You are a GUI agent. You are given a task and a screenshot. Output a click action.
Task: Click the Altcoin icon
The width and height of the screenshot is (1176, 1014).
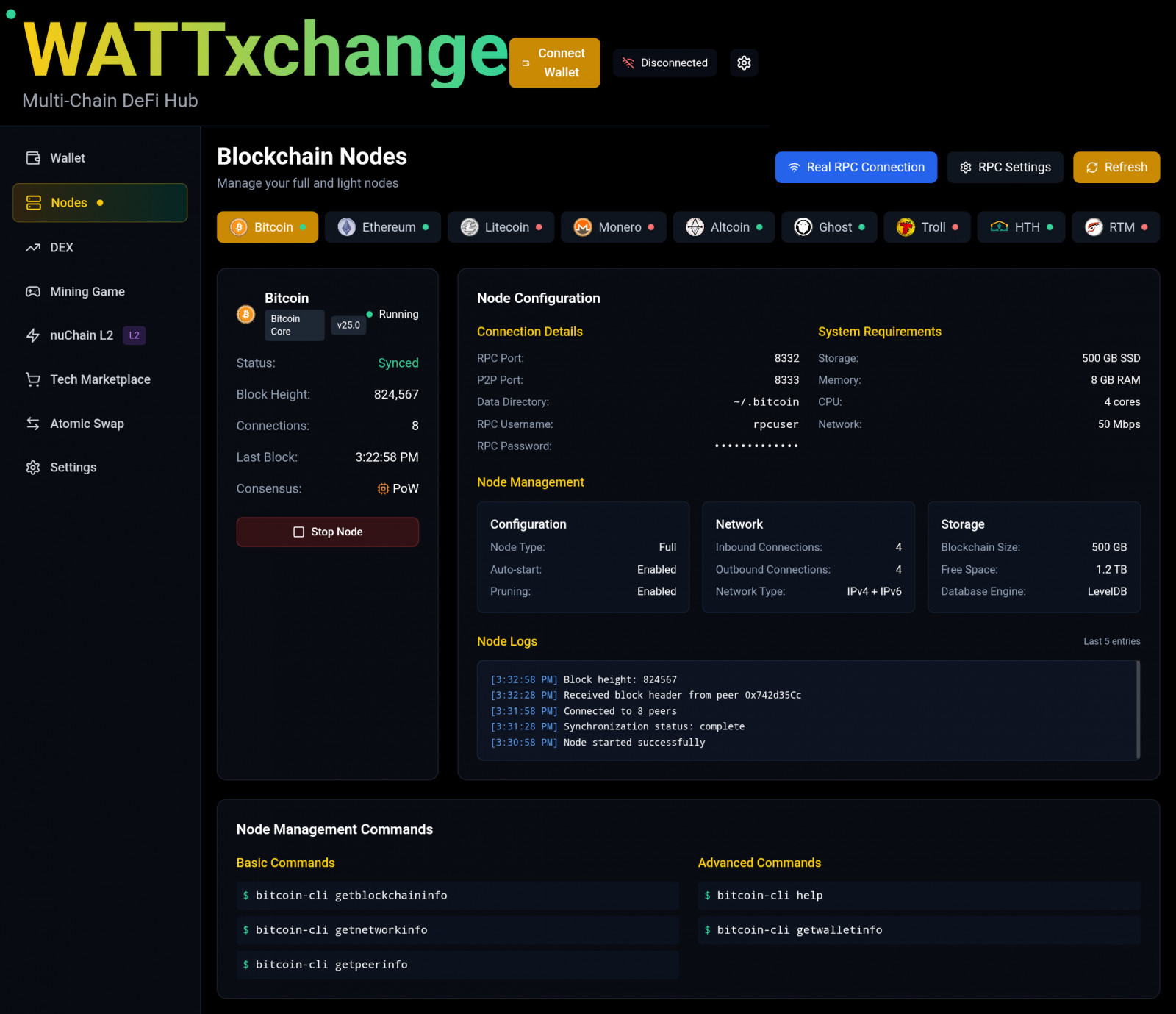[695, 227]
